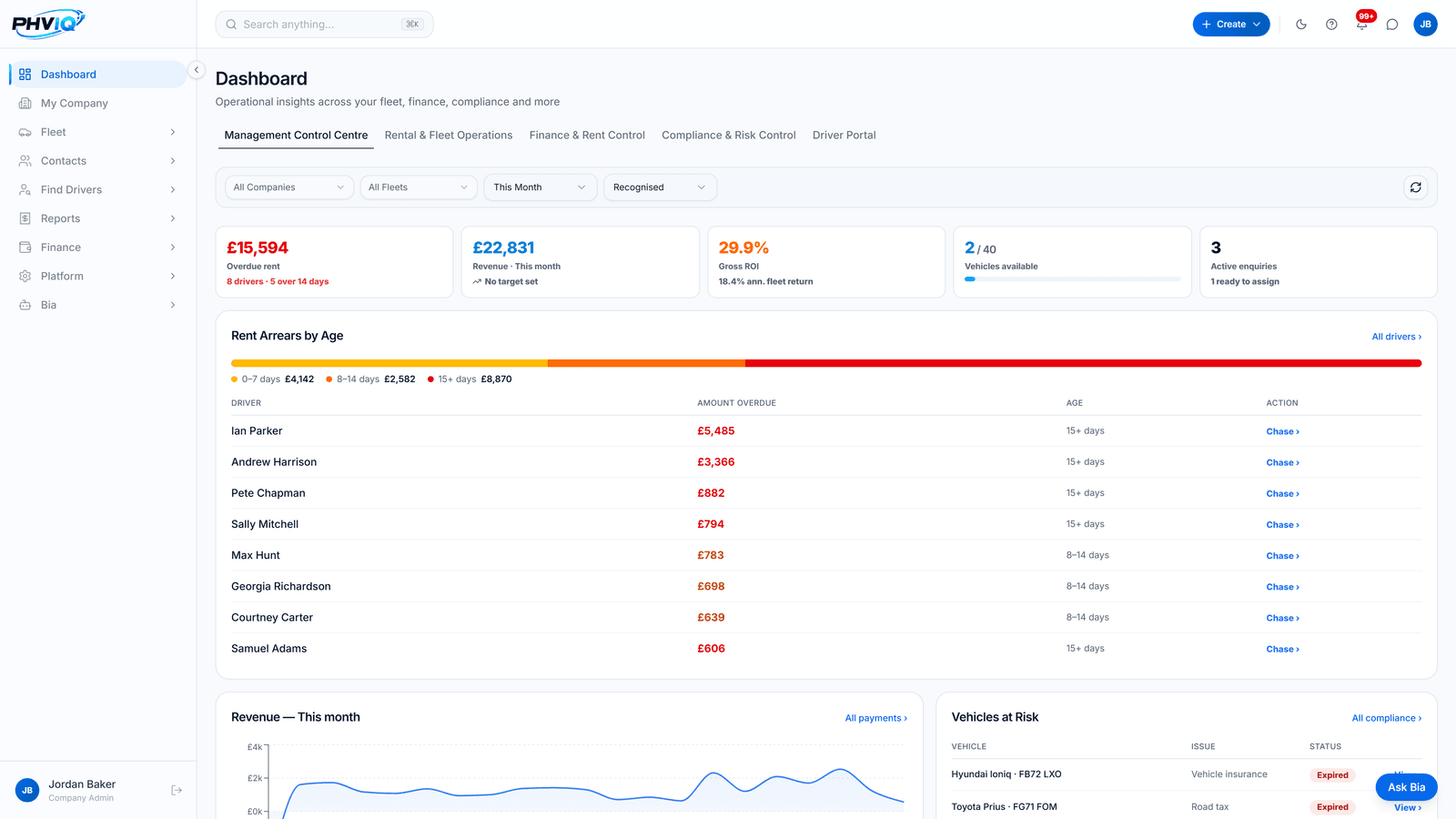1456x819 pixels.
Task: Click the logout icon beside Jordan Baker
Action: click(177, 791)
